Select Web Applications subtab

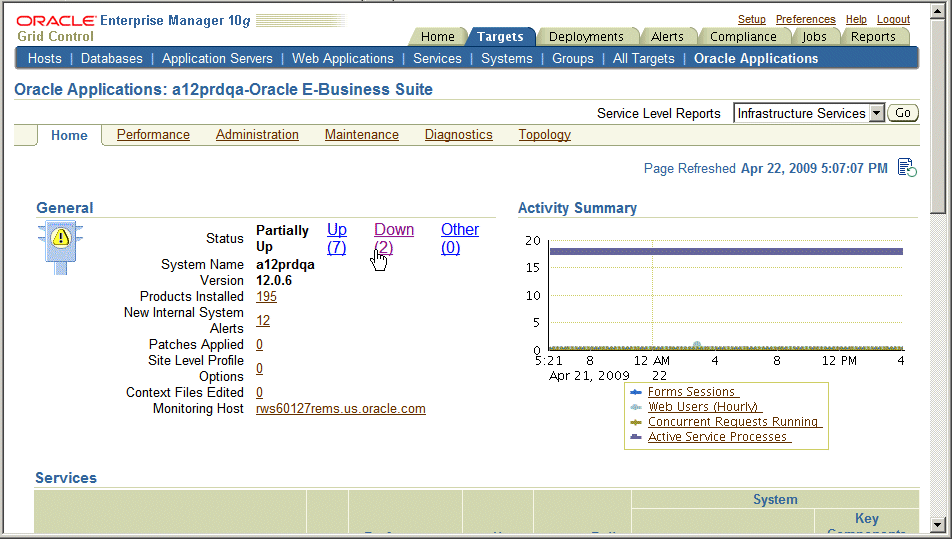[342, 58]
